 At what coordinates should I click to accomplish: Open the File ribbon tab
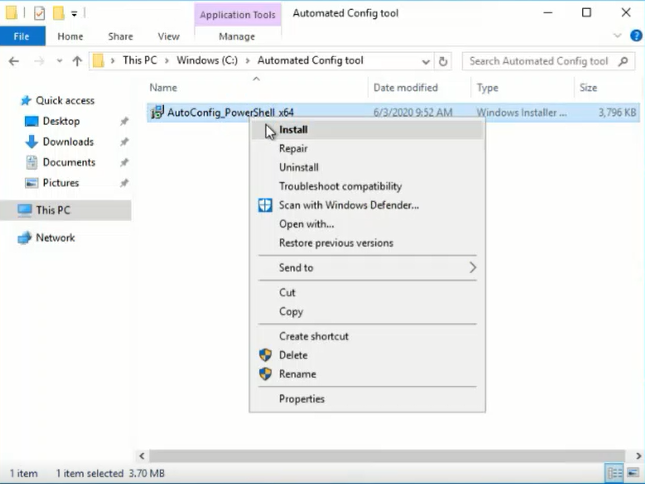tap(22, 37)
